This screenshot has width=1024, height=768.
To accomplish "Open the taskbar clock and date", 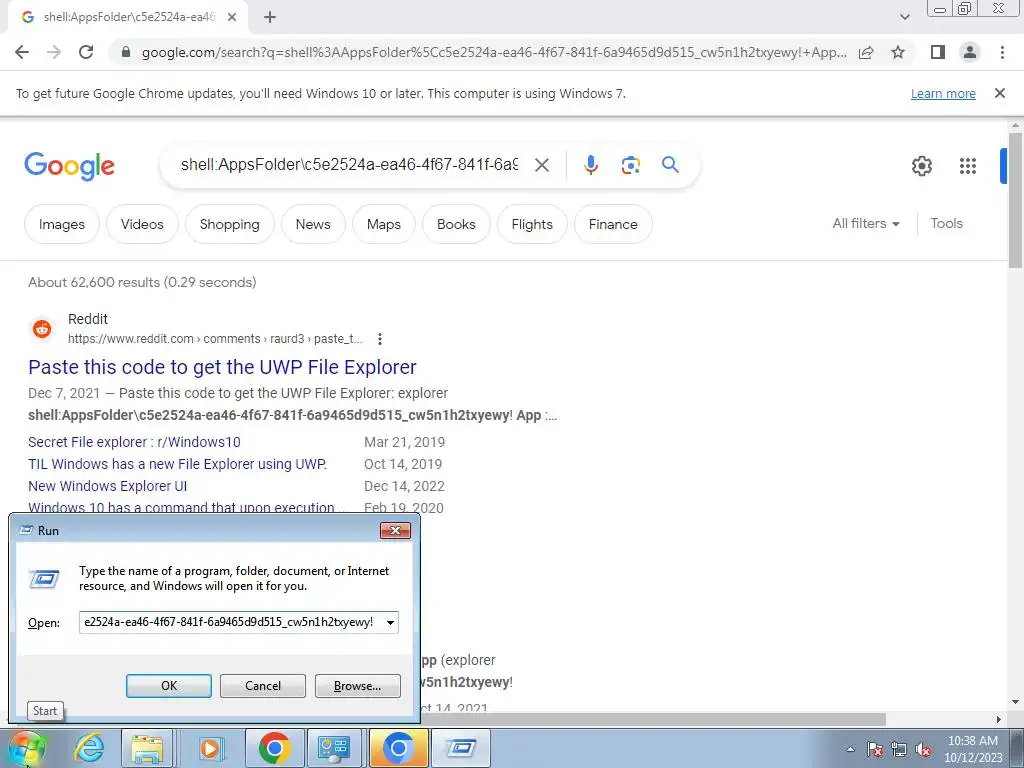I will tap(972, 749).
